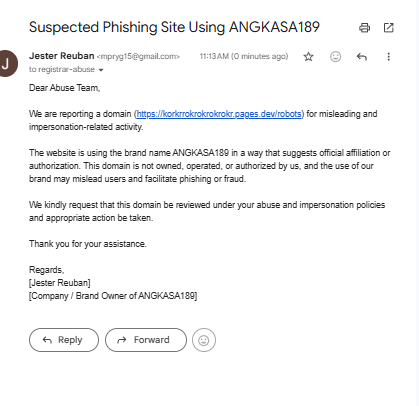Add emoji reaction beside the timestamp
Viewport: 419px width, 406px height.
[x=335, y=57]
